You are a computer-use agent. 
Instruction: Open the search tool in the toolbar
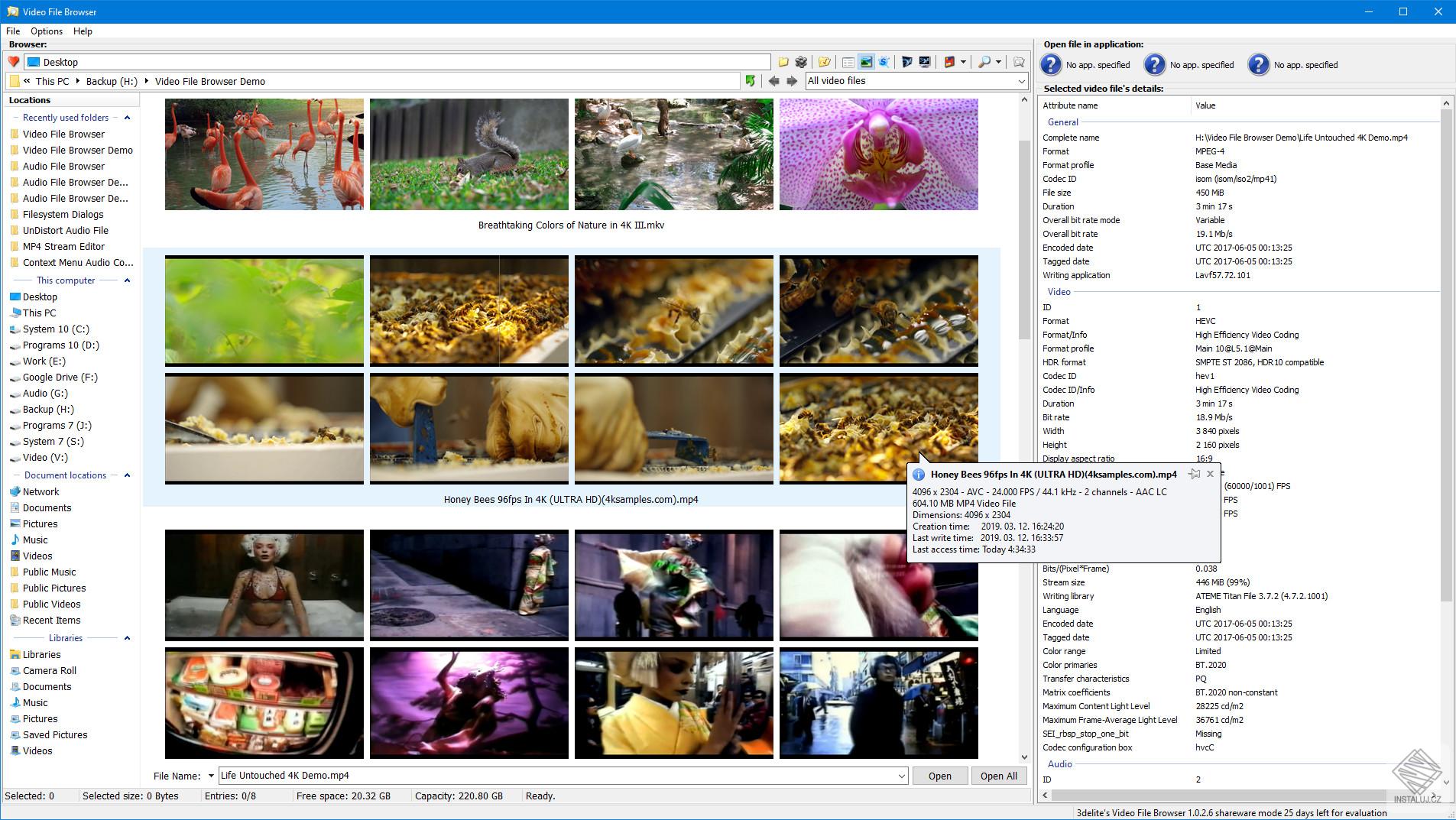click(x=984, y=62)
